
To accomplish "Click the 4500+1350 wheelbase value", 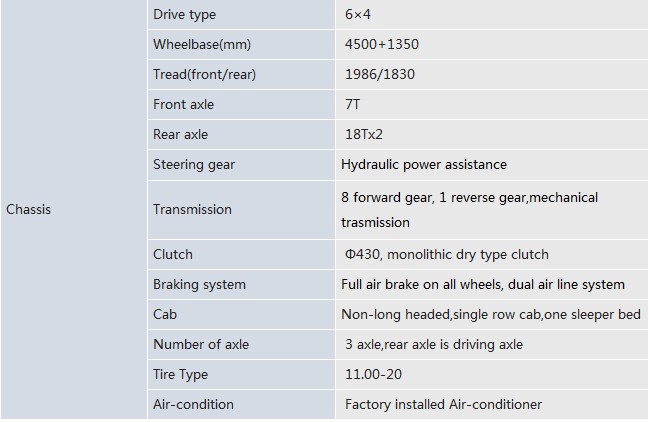I will [x=382, y=44].
